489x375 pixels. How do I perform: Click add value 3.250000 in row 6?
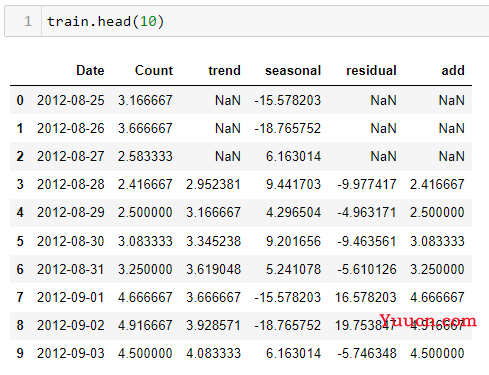437,269
